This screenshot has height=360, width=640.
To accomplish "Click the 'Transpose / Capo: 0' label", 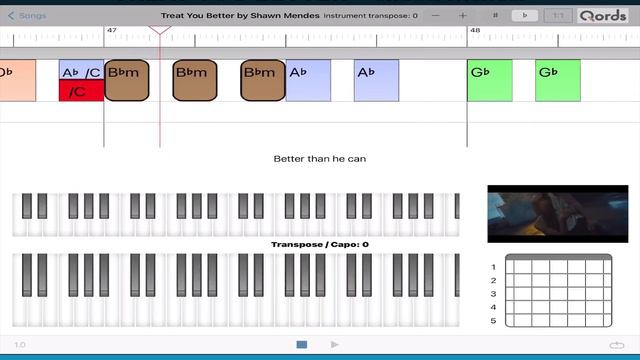I will coord(320,244).
